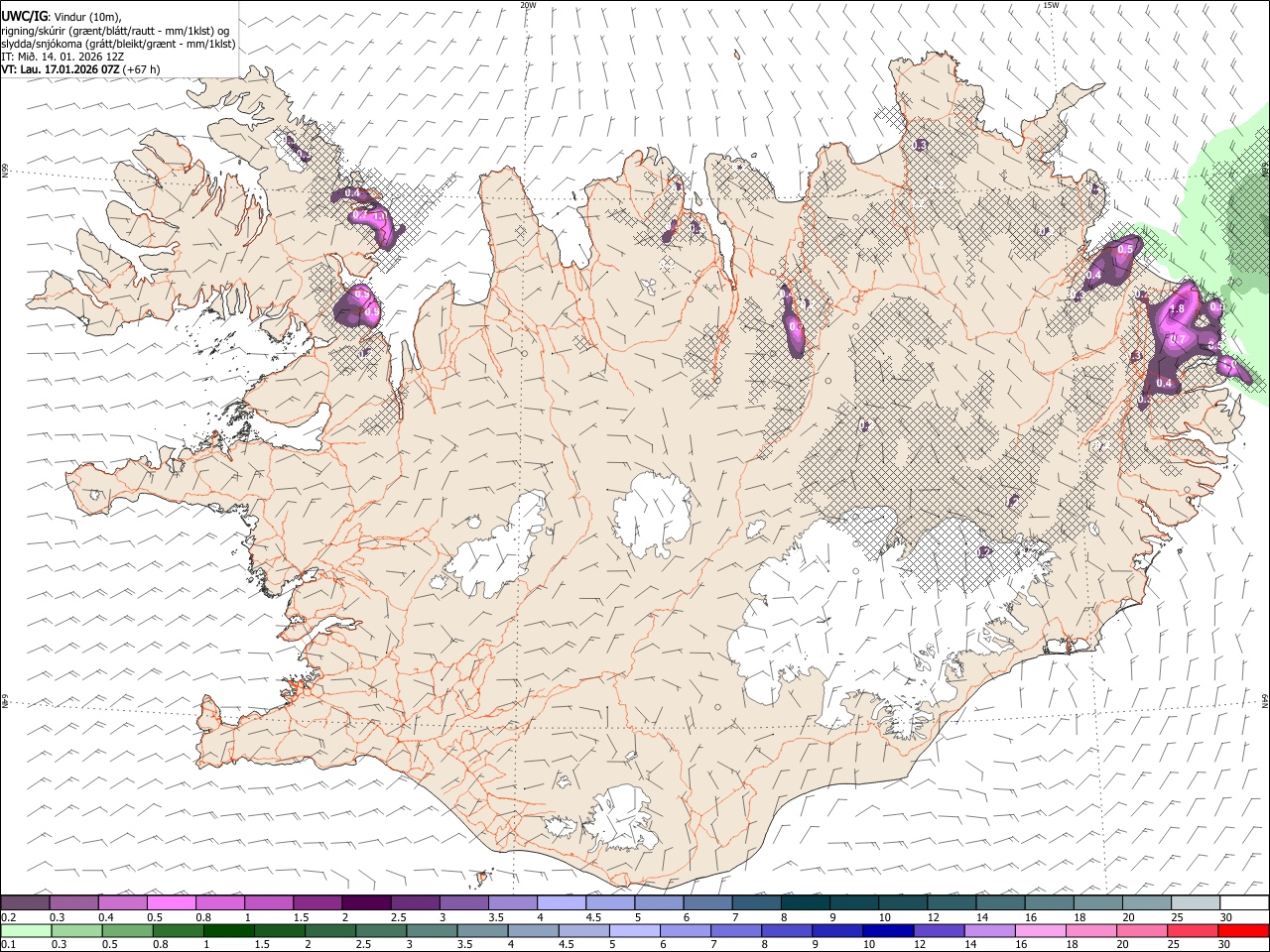Pick lower scale swatch starting at 2

click(x=329, y=930)
